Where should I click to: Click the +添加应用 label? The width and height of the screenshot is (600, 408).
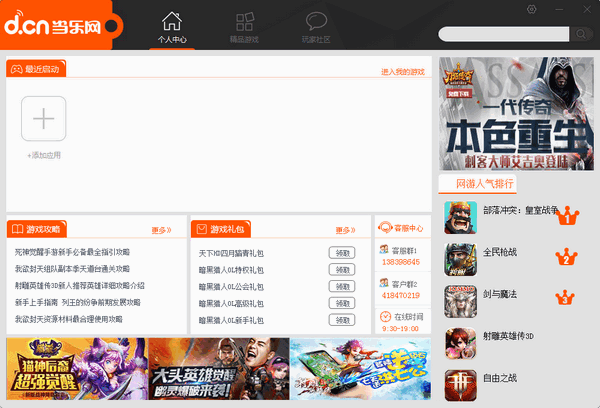(x=44, y=155)
